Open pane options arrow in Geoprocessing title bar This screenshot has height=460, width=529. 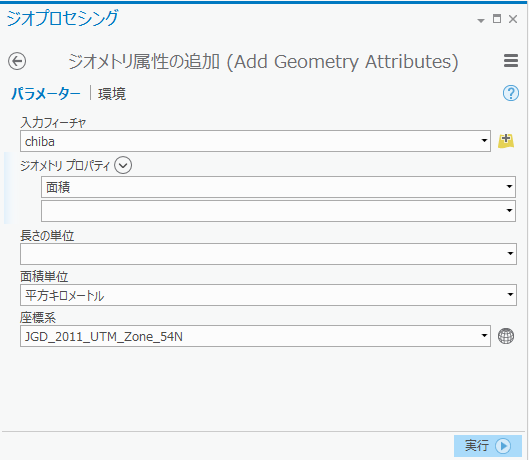(481, 21)
